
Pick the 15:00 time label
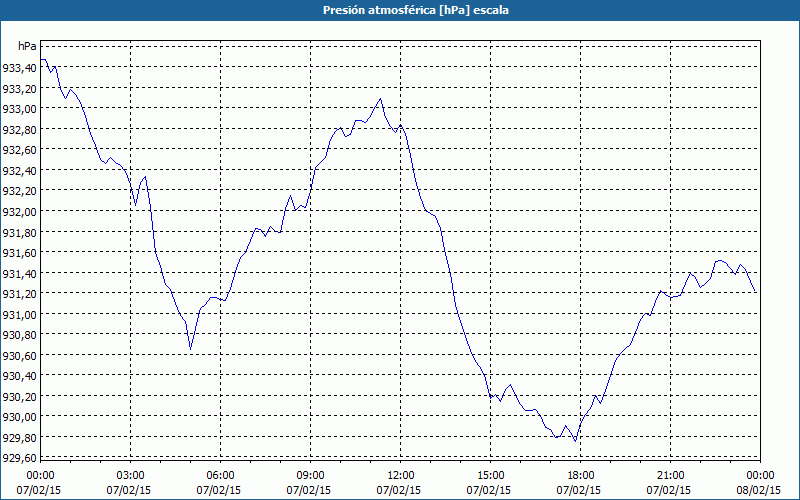coord(490,476)
